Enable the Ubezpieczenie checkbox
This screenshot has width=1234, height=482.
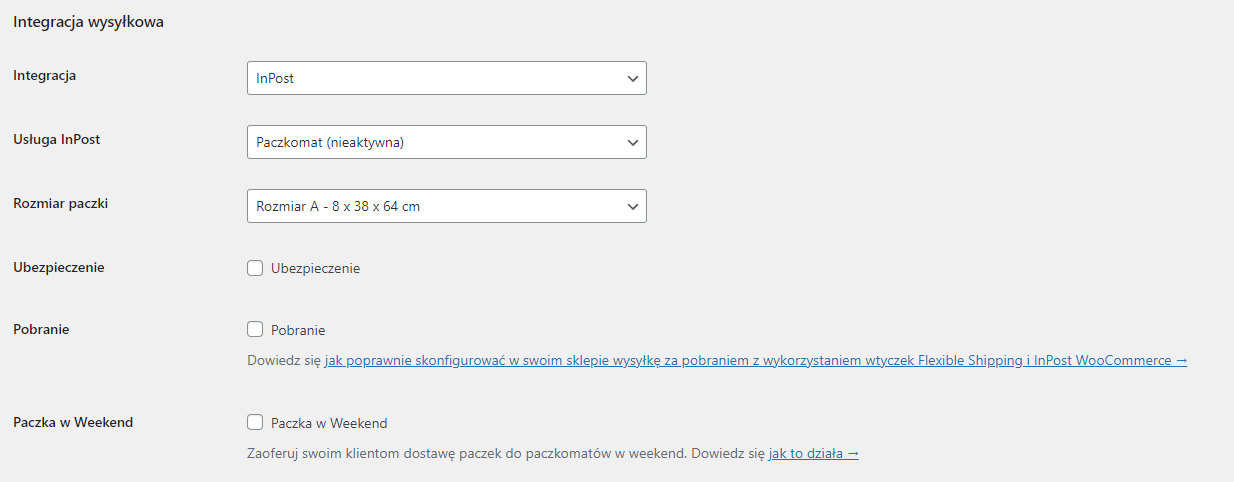click(255, 268)
